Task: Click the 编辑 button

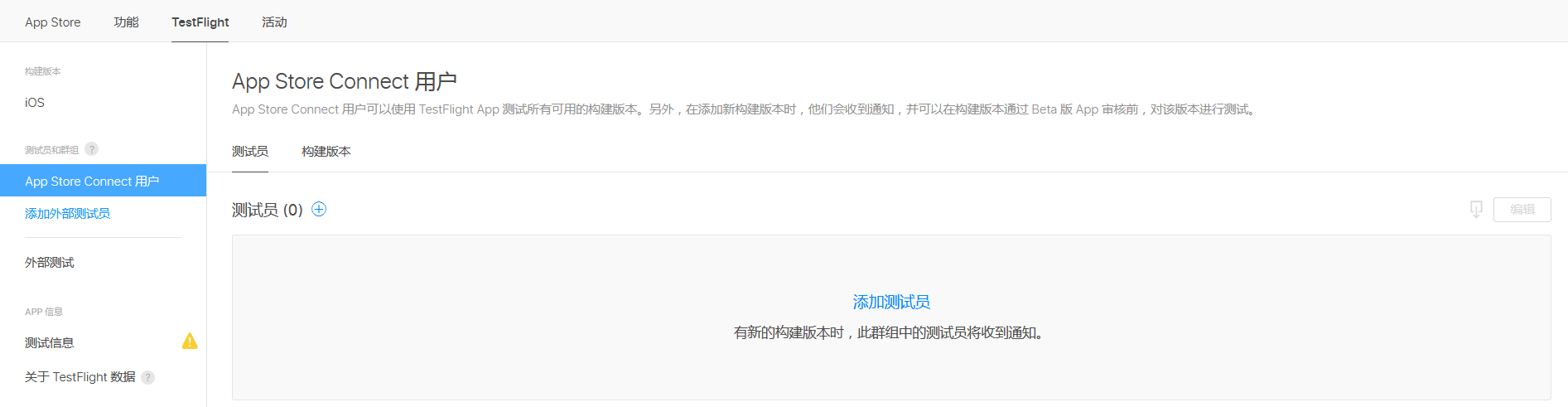Action: click(1522, 210)
